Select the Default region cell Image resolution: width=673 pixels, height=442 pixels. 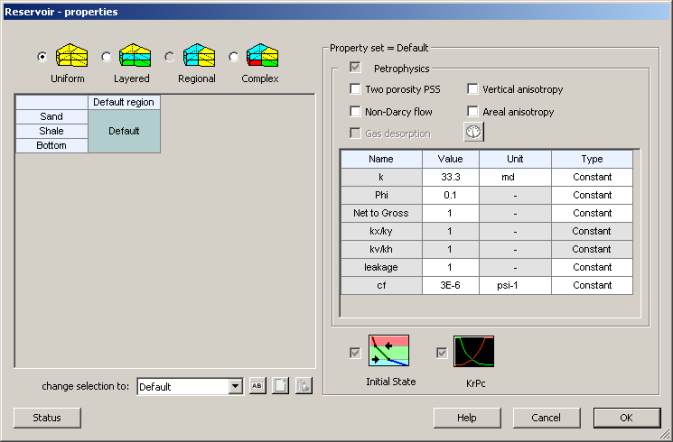pos(124,131)
